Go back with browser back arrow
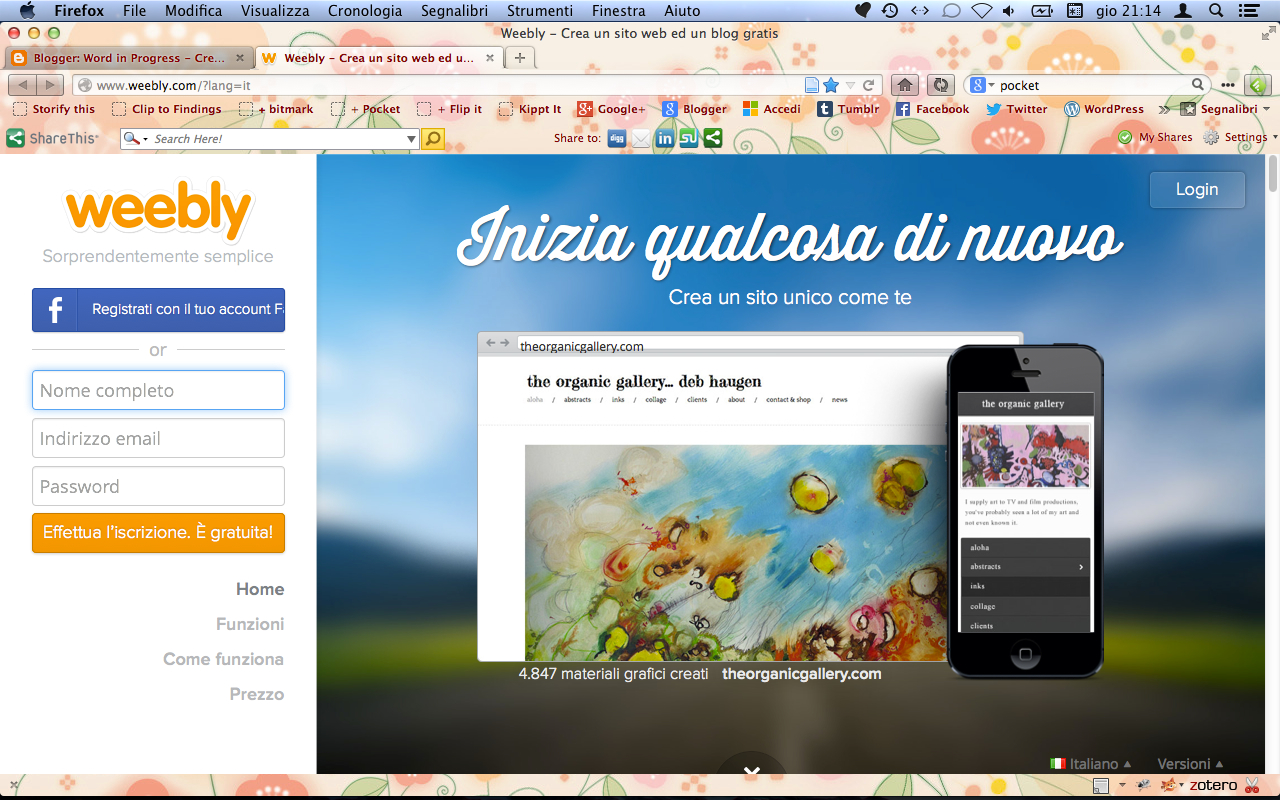 pyautogui.click(x=24, y=85)
